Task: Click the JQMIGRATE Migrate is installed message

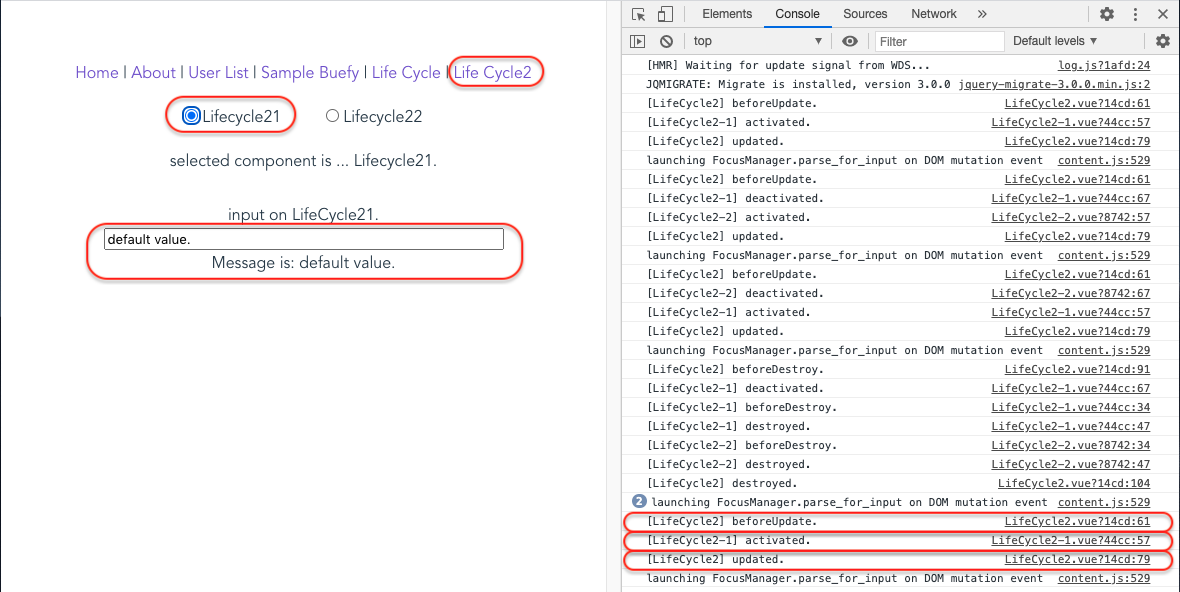Action: pos(798,84)
